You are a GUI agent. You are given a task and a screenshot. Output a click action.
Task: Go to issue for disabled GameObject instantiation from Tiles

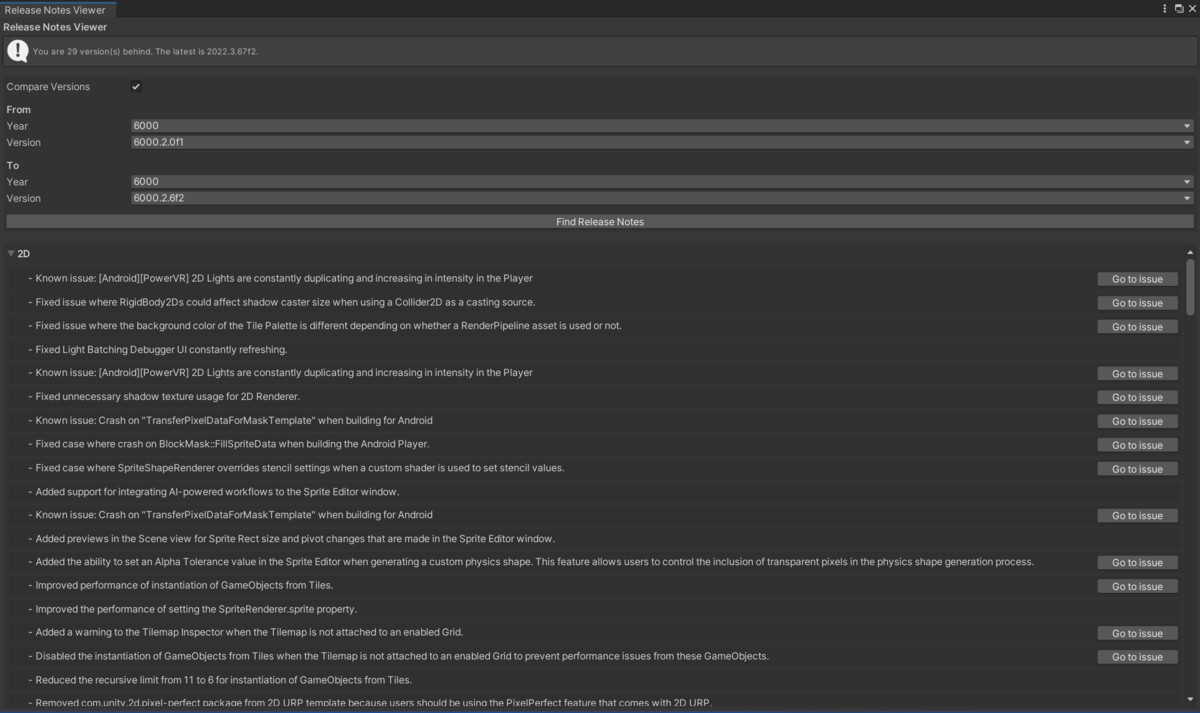point(1137,656)
